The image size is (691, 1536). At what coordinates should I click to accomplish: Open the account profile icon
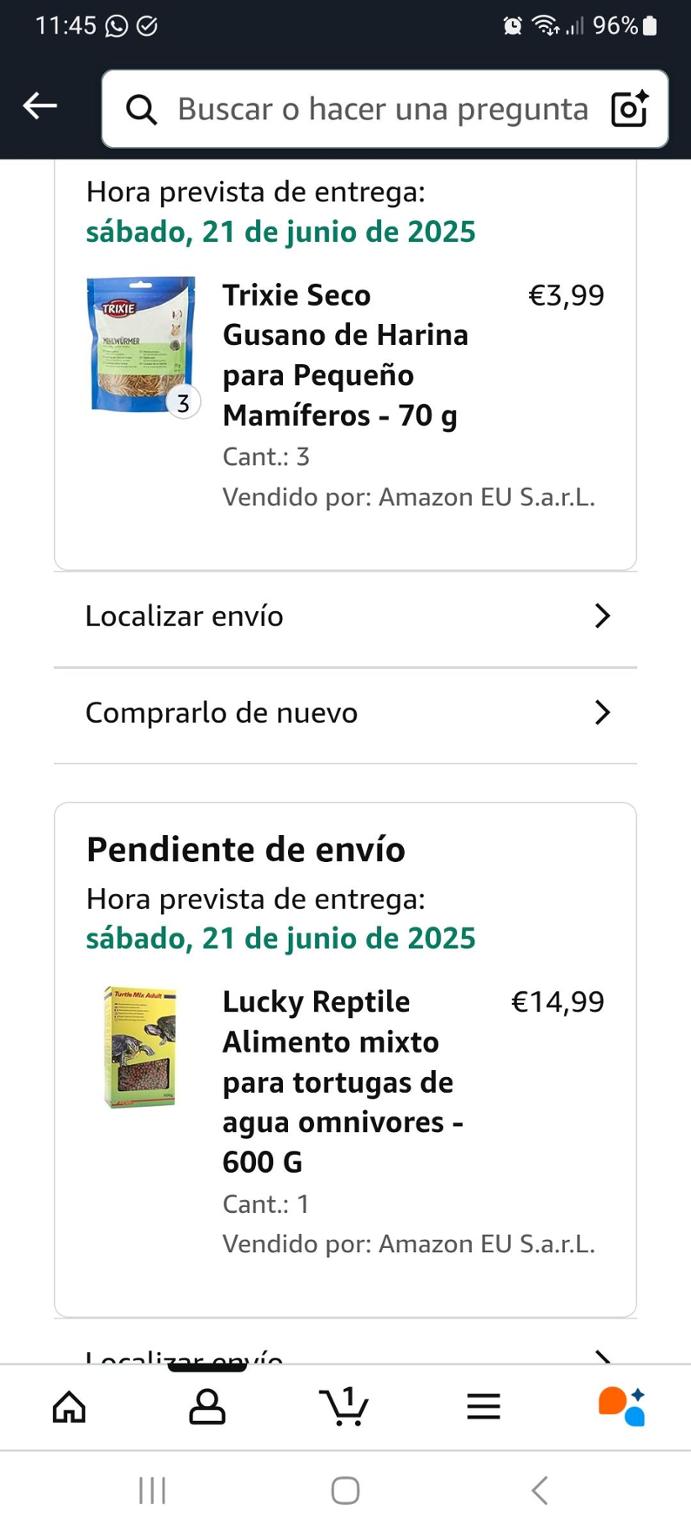click(207, 1407)
